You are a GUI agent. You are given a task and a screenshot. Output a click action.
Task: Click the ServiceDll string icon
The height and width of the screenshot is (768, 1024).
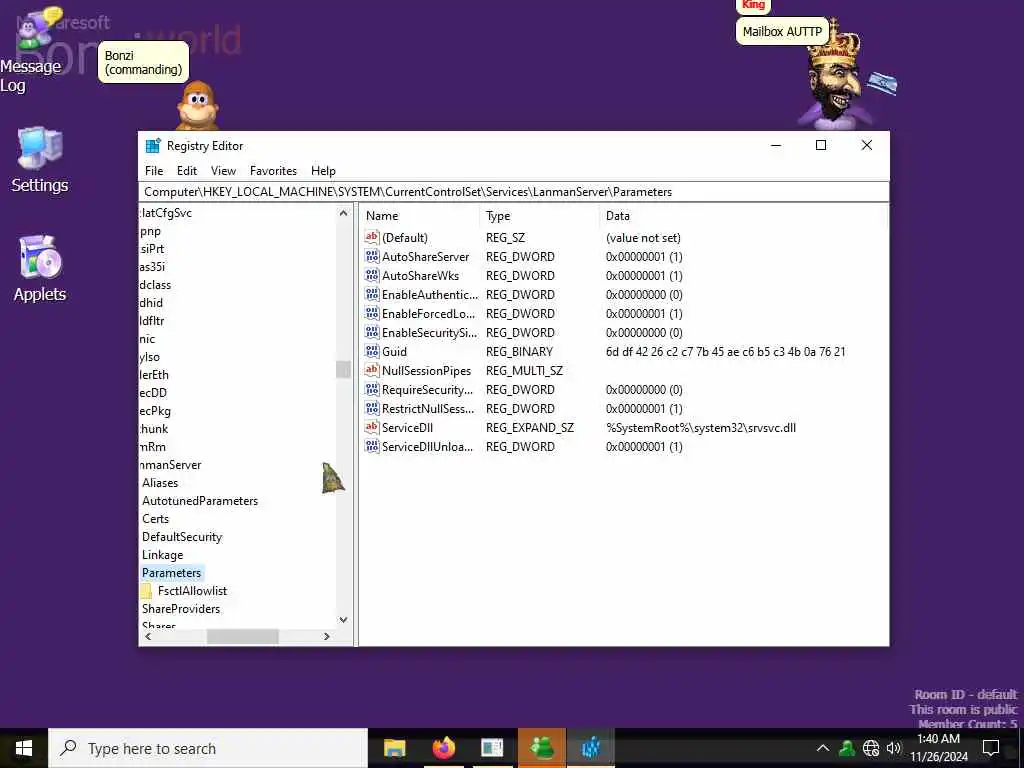(x=372, y=427)
